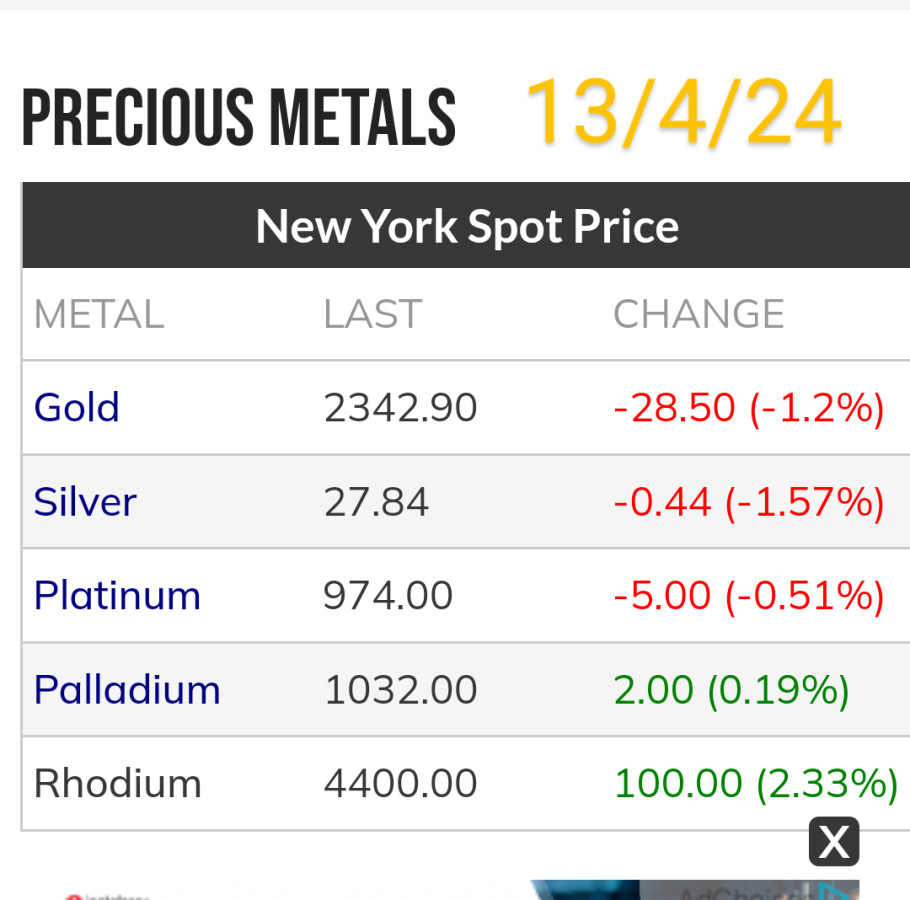Click Silver's last price 27.84
Screen dimensions: 910x900
pos(376,502)
